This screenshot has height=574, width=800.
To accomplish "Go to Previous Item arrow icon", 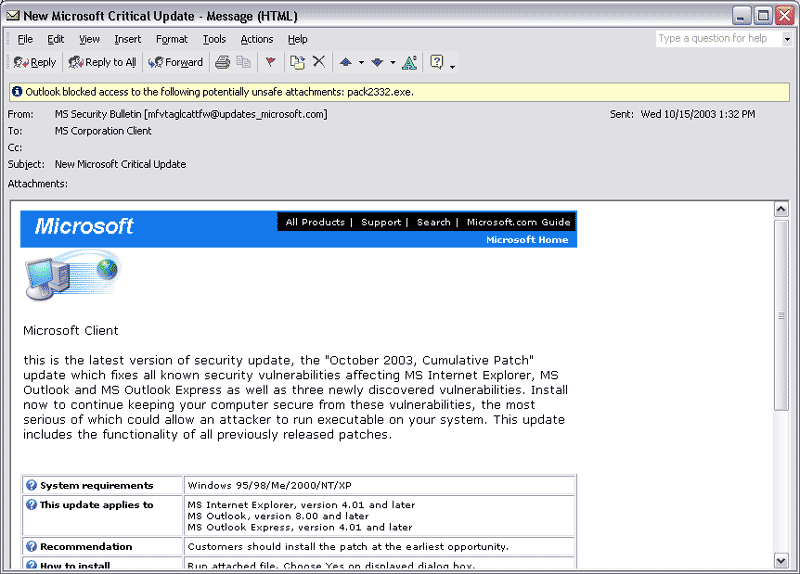I will (x=346, y=62).
